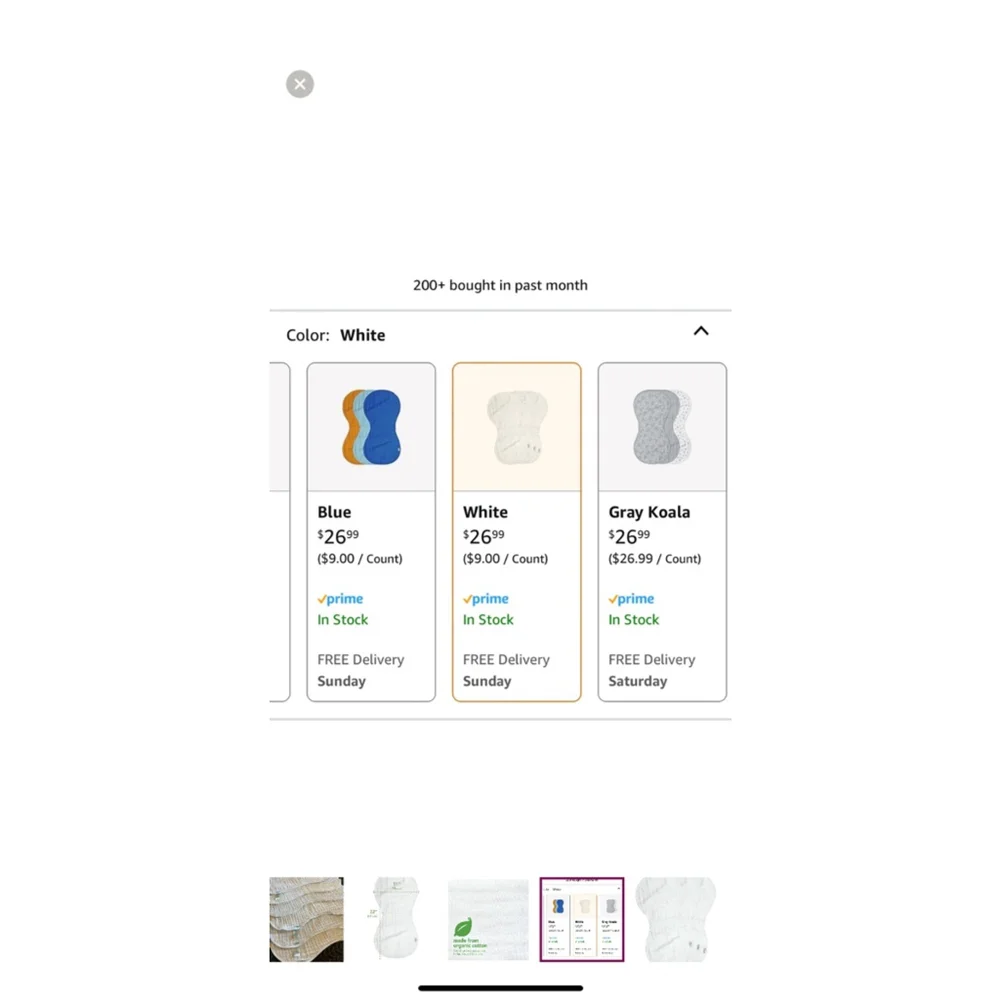Tap the home indicator bar at bottom
This screenshot has height=1000, width=1000.
[501, 988]
